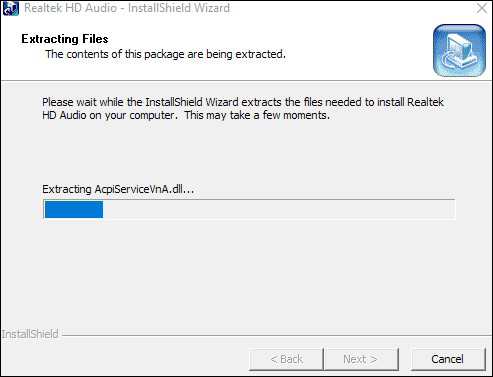The width and height of the screenshot is (493, 377).
Task: Click the 'Realtek HD Audio' text in title
Action: 70,8
